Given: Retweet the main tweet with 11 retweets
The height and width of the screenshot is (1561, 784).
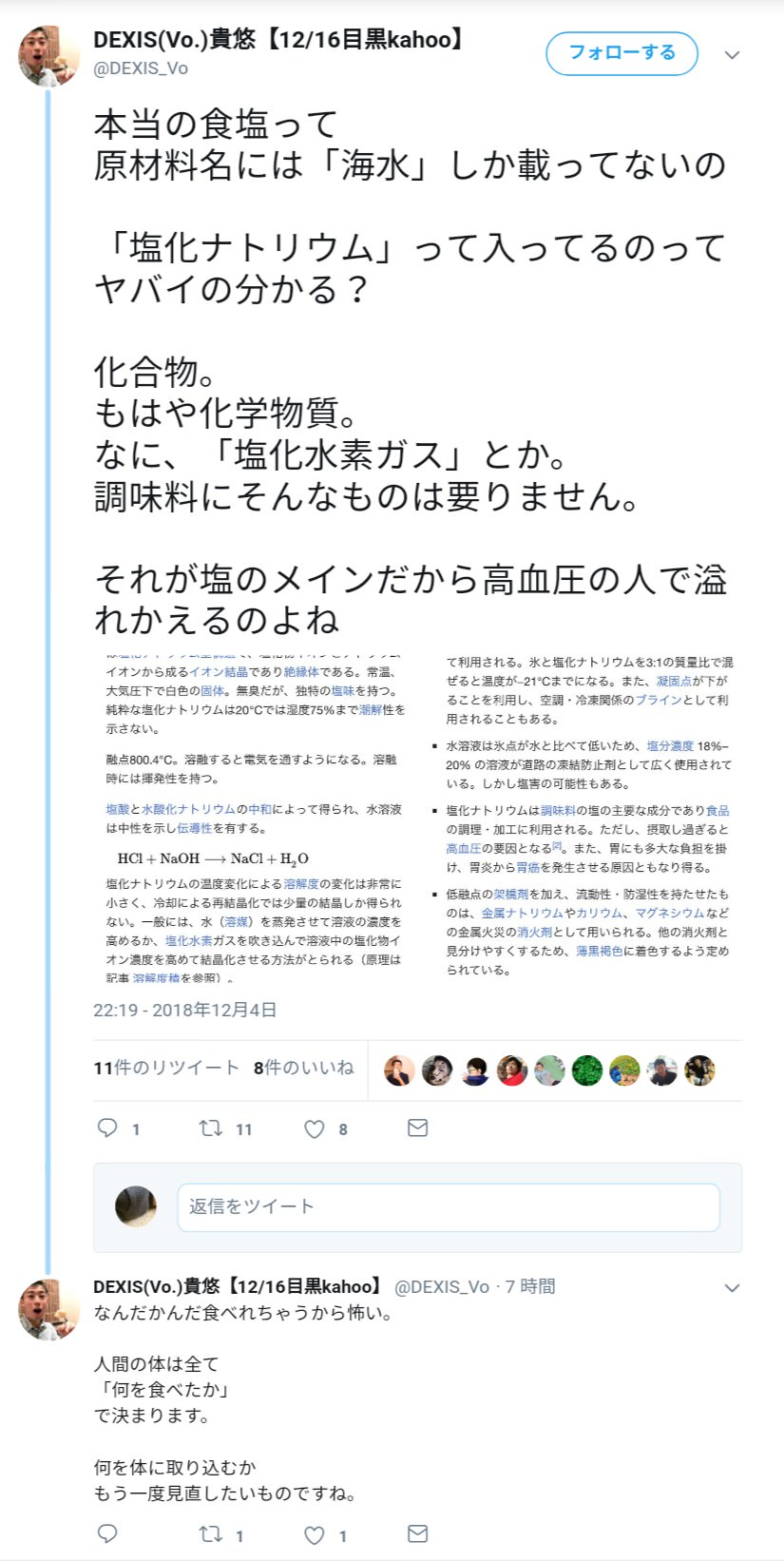Looking at the screenshot, I should pos(210,1128).
